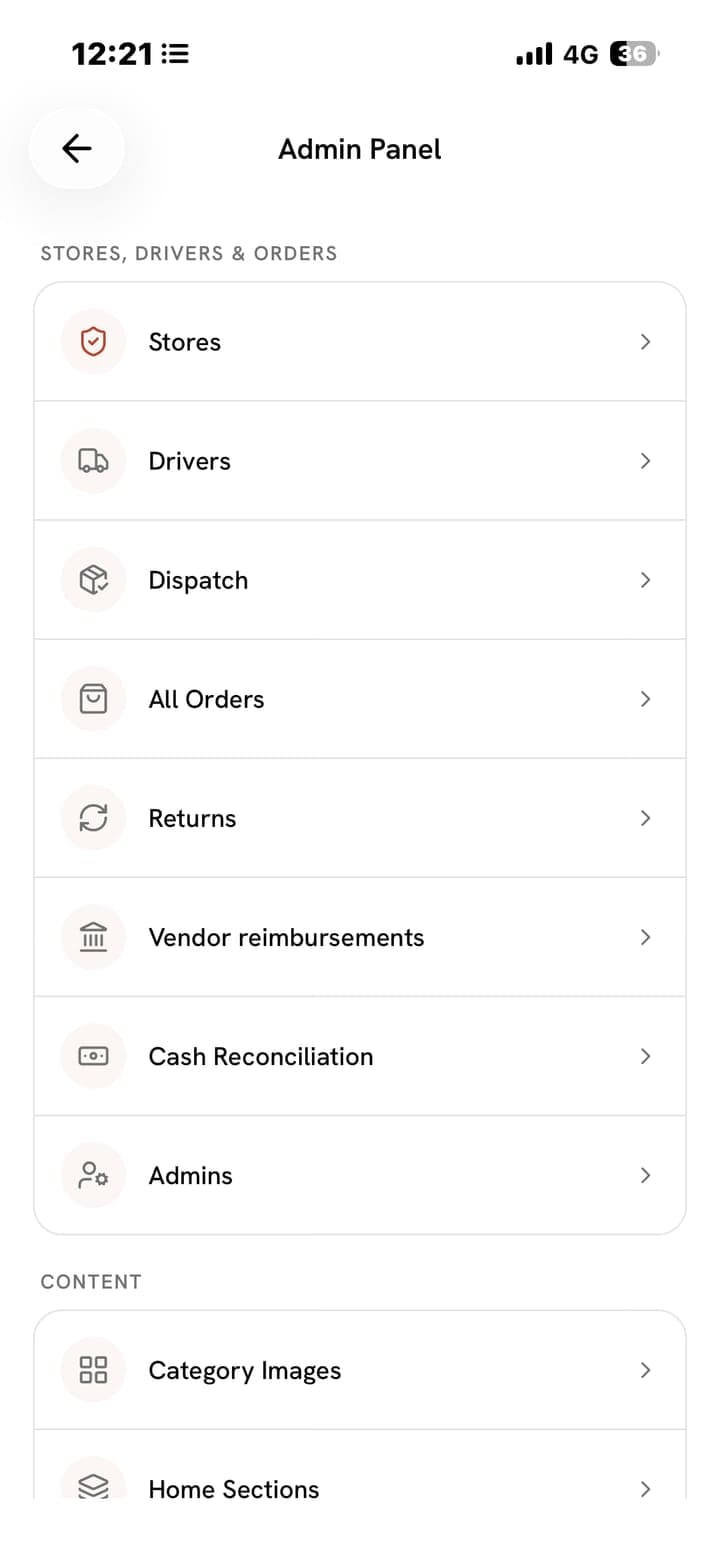Click the Vendor reimbursements bank icon
Viewport: 720px width, 1561px height.
(93, 937)
